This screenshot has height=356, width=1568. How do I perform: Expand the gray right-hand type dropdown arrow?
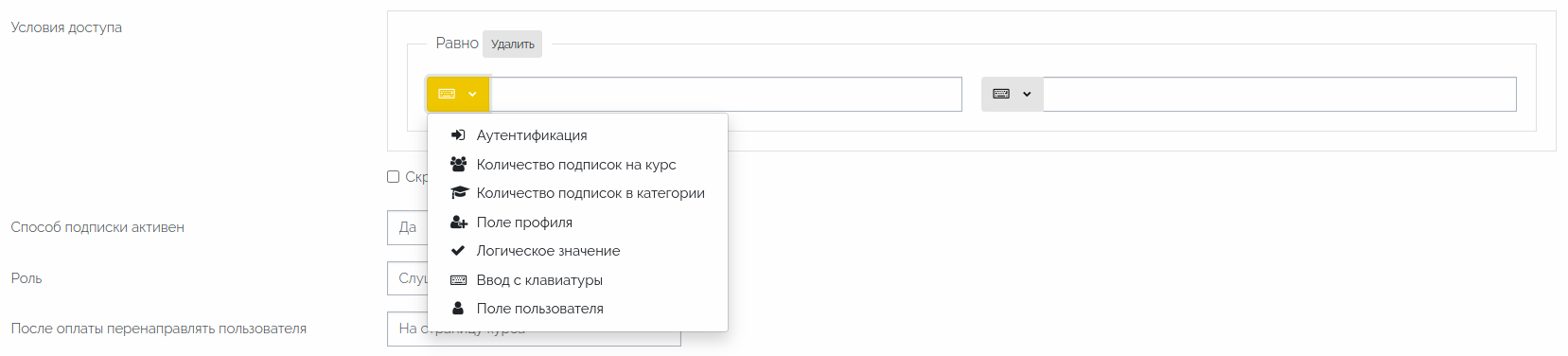(1027, 95)
